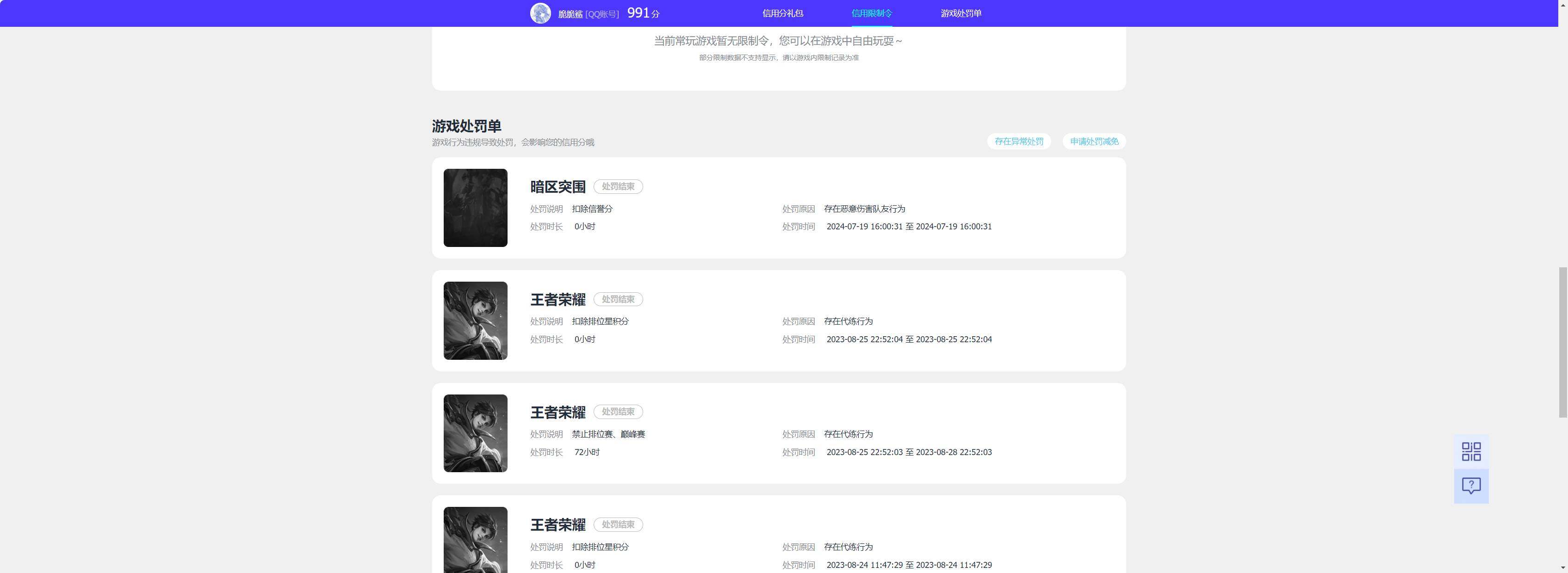Click thumbnail of 王者荣耀 card with 72小时
The height and width of the screenshot is (573, 1568).
pos(475,433)
